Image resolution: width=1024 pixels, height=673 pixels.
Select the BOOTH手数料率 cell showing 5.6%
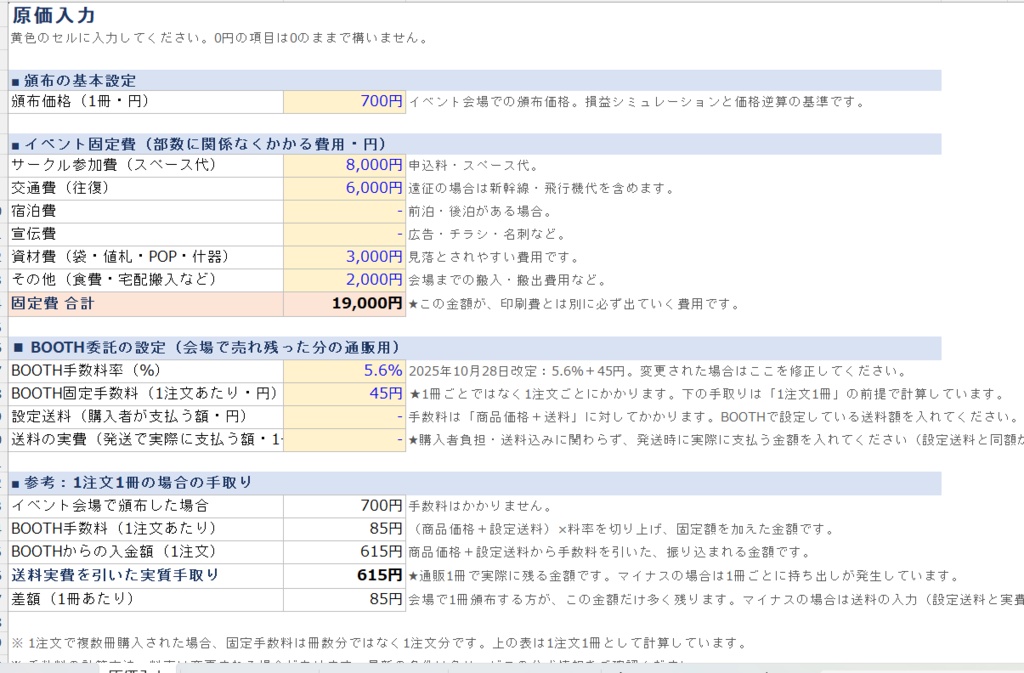coord(344,371)
